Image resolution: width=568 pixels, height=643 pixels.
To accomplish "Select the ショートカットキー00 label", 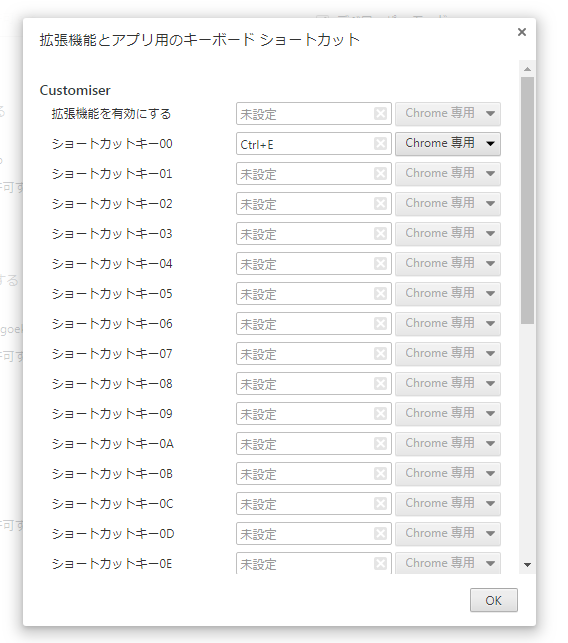I will (x=112, y=144).
